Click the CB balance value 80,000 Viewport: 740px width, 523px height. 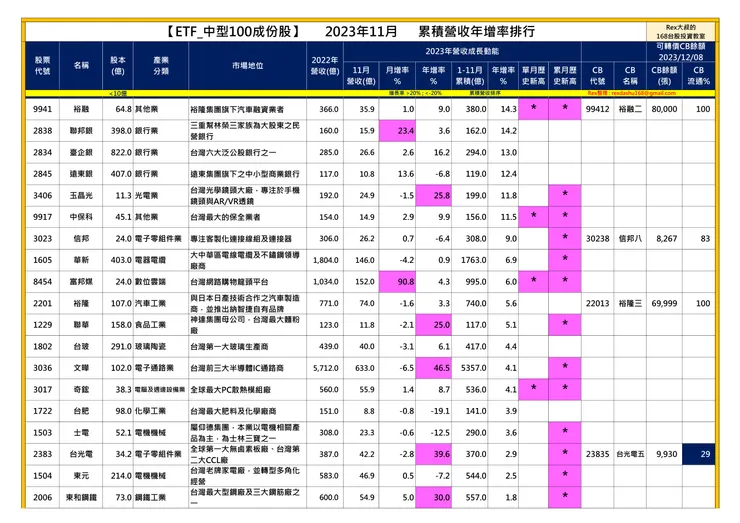664,109
